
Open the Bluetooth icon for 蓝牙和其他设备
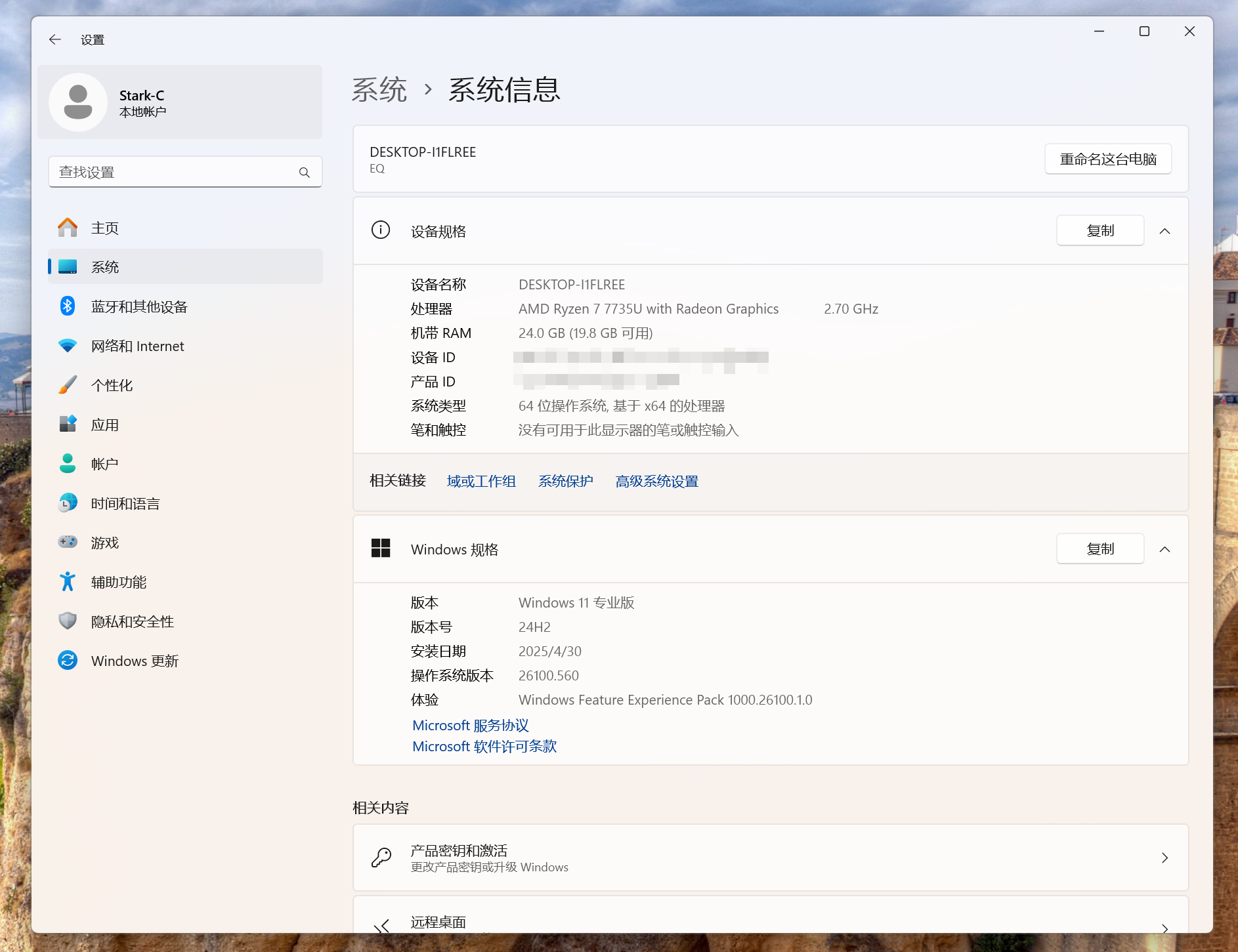(68, 306)
